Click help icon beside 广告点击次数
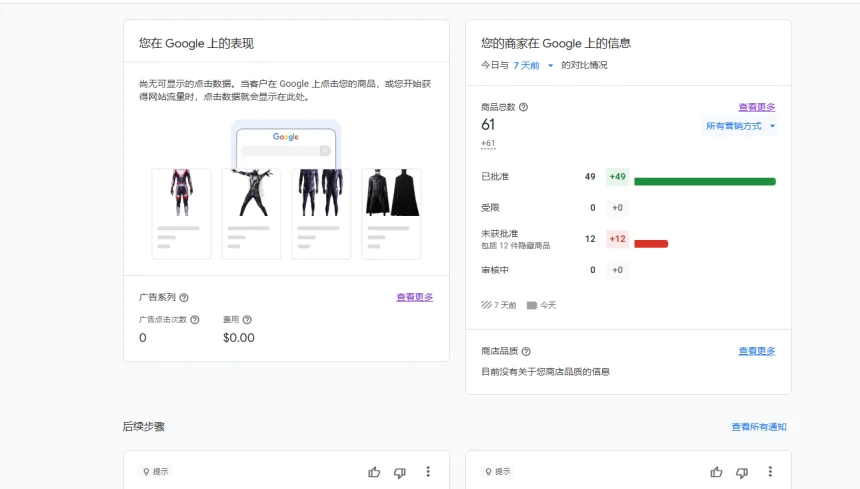This screenshot has height=489, width=860. pos(195,320)
